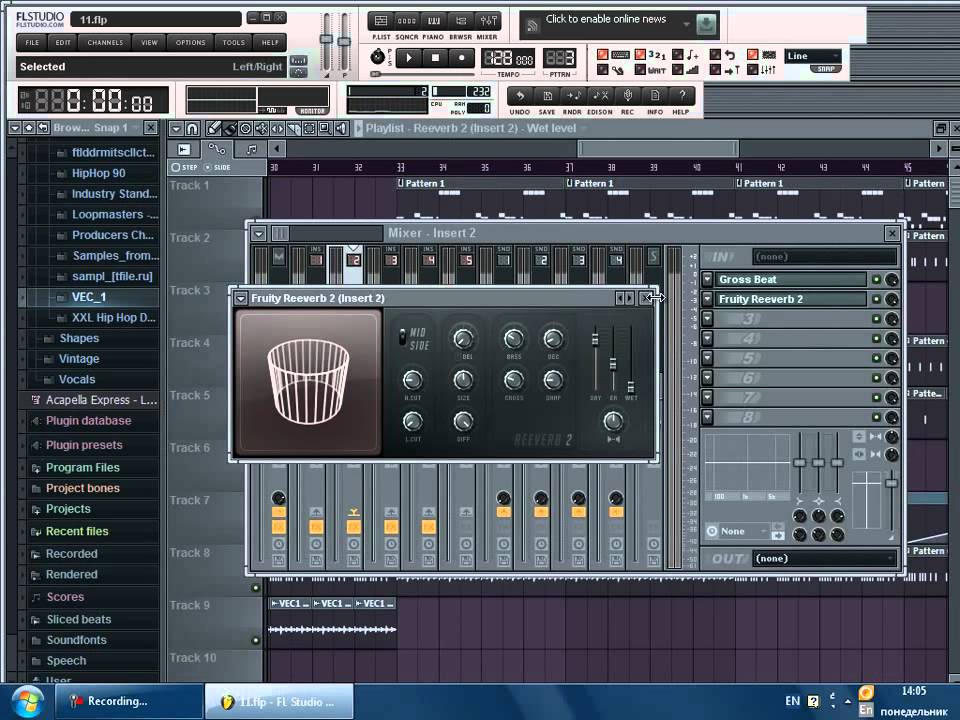Screen dimensions: 960x720
Task: Toggle the Gross Beat effect enable light
Action: click(876, 280)
